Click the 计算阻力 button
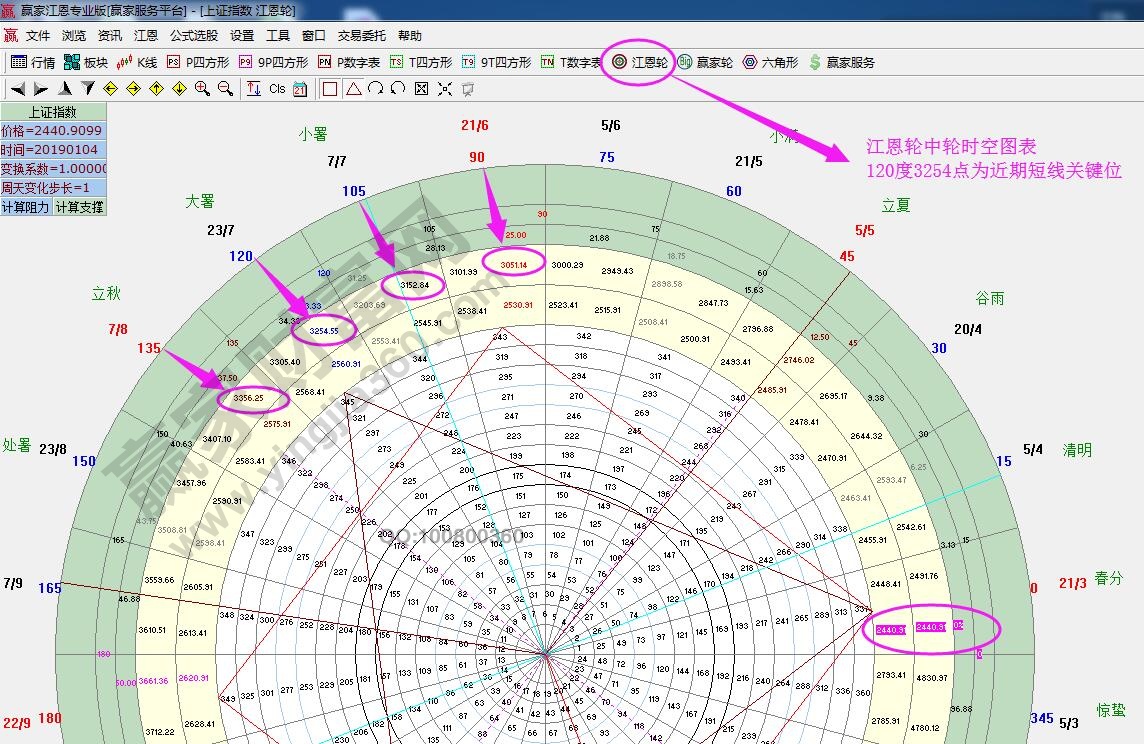Screen dimensions: 1144x744 click(26, 207)
